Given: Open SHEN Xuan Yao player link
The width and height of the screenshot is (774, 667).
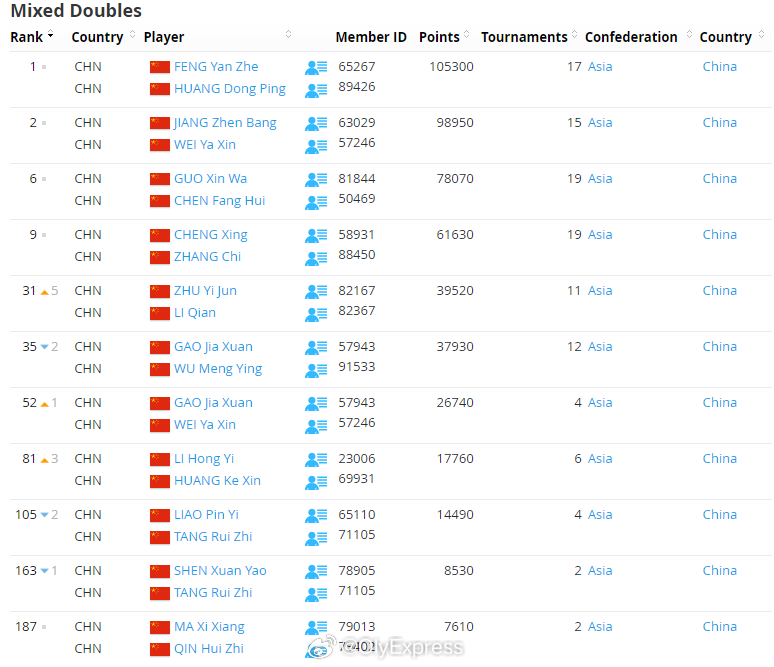Looking at the screenshot, I should click(220, 571).
